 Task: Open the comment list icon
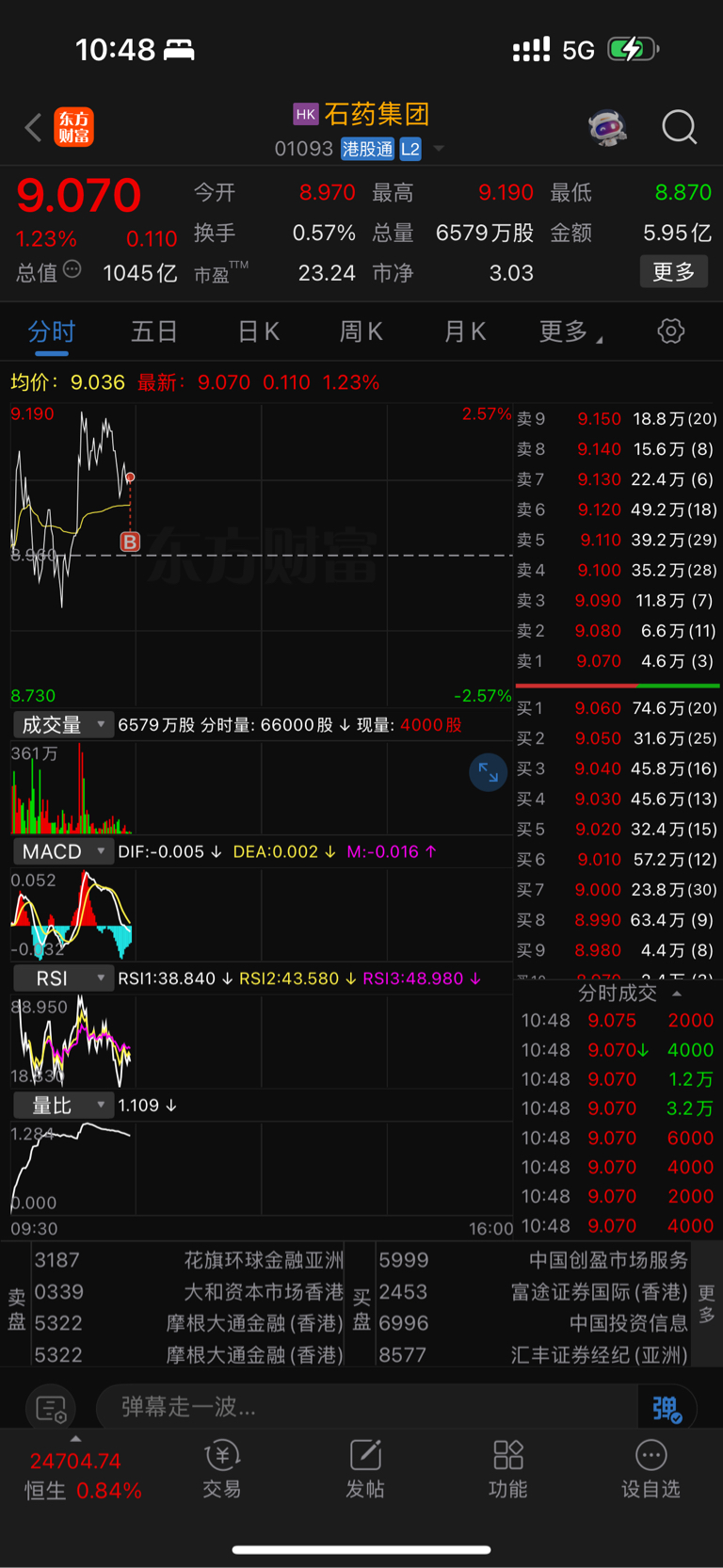[x=51, y=1409]
